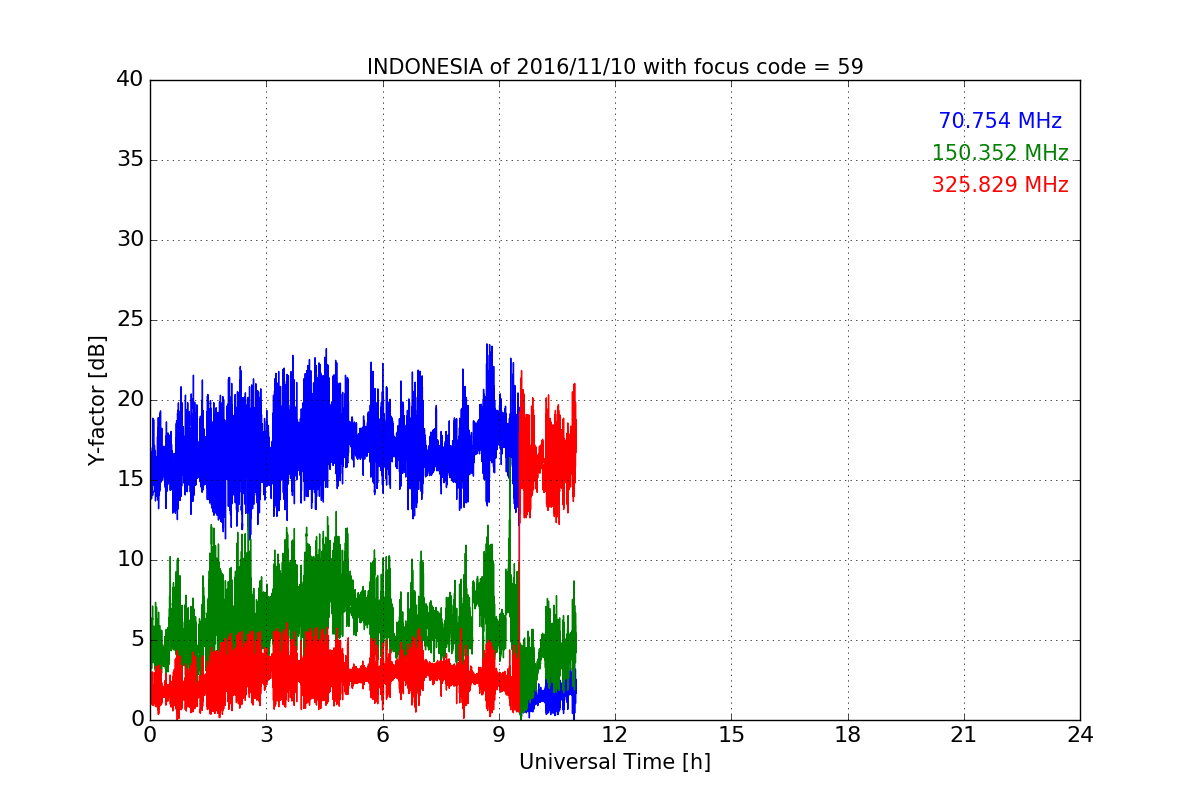Select the blue '70.754 MHz' legend label
This screenshot has height=800, width=1200.
(1000, 121)
